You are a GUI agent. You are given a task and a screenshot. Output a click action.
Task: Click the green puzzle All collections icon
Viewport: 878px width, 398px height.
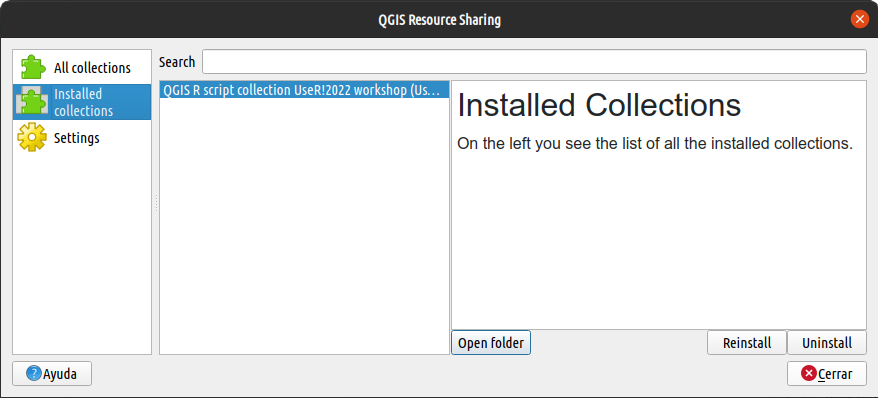pyautogui.click(x=33, y=67)
